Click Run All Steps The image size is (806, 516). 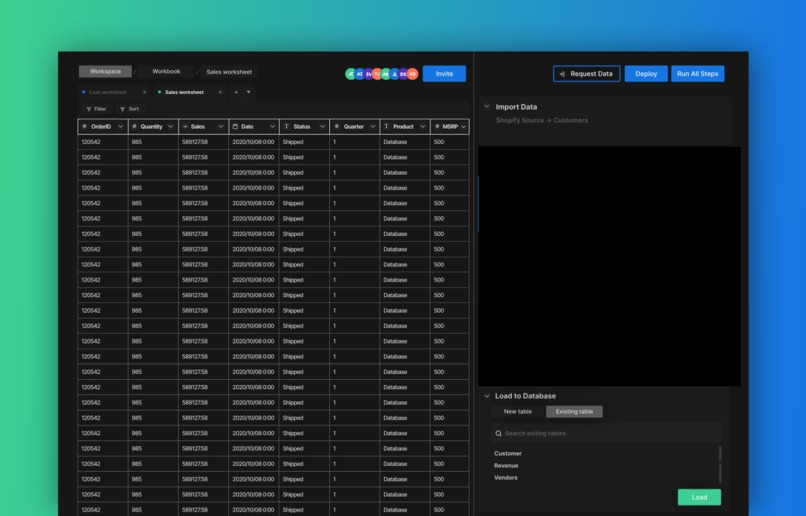point(698,73)
